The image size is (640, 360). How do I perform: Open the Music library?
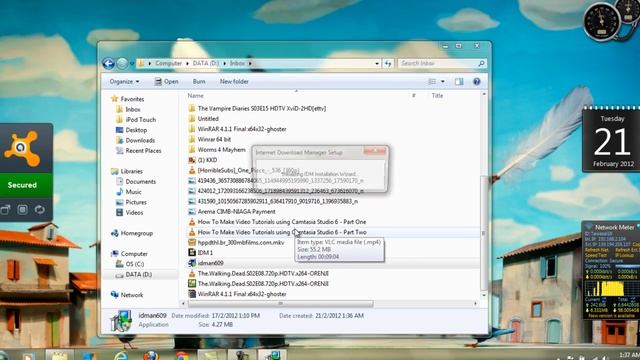pos(133,192)
